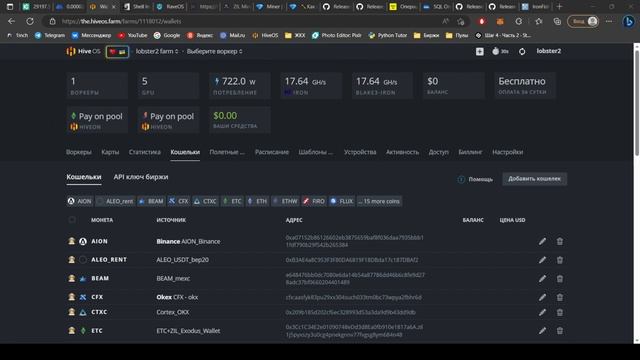Edit the CFX wallet with pencil icon
Viewport: 640px width, 360px height.
(x=542, y=298)
